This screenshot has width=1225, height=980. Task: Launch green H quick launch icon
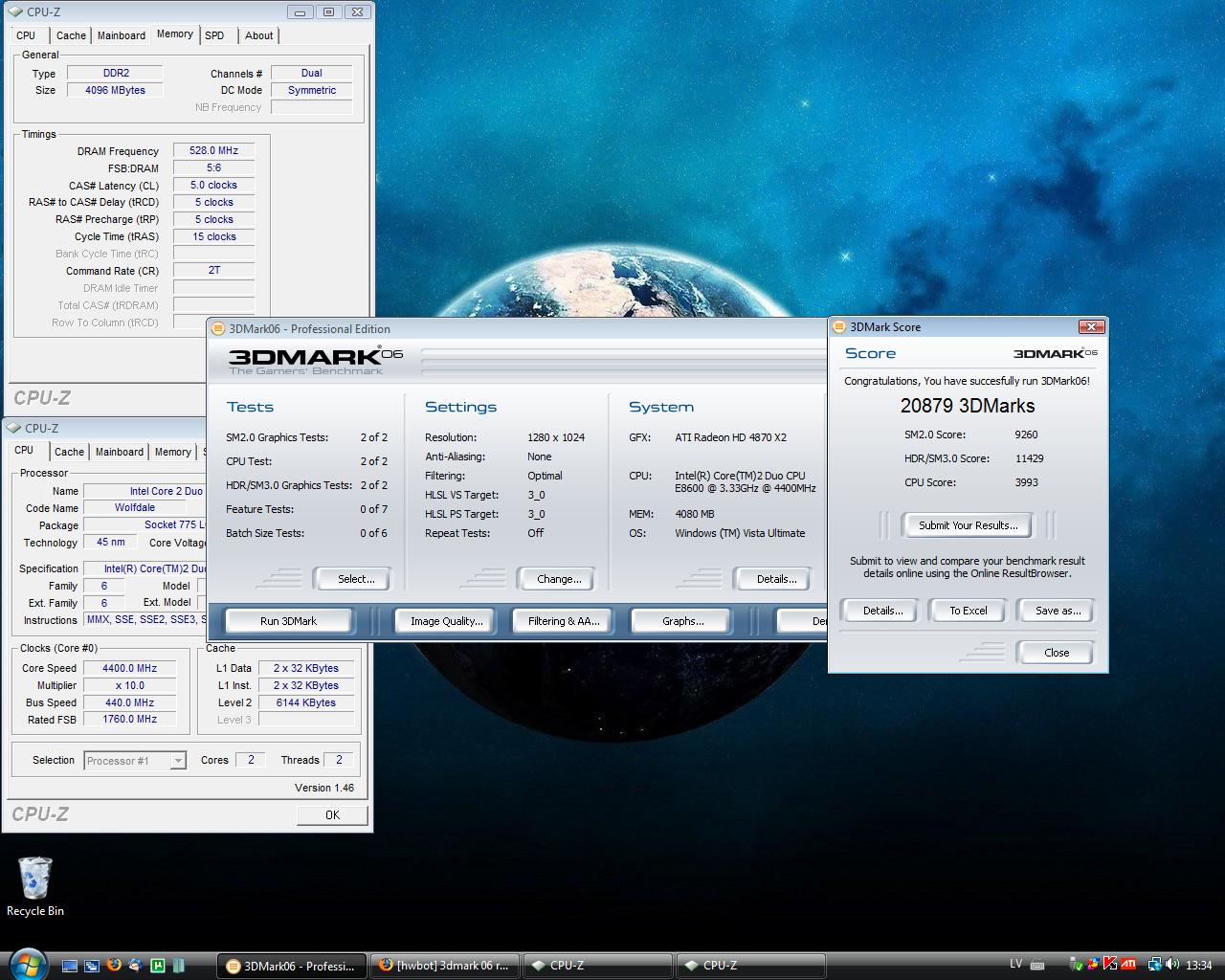tap(157, 966)
